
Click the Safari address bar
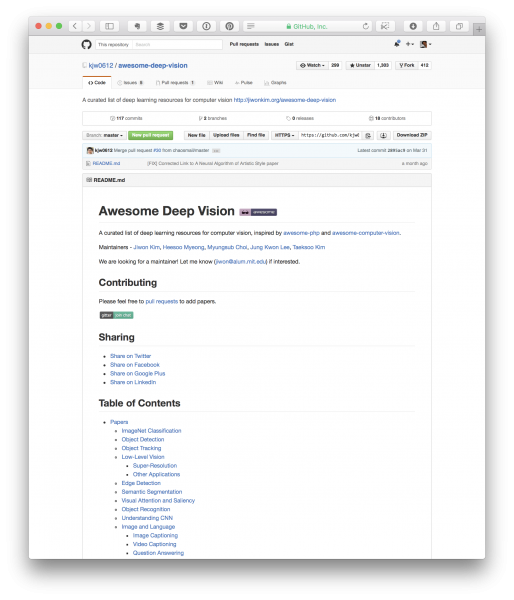click(306, 26)
